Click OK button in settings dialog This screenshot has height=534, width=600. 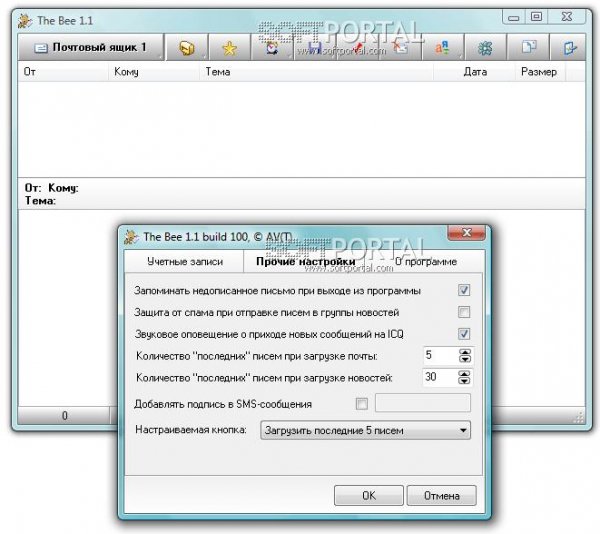coord(368,495)
